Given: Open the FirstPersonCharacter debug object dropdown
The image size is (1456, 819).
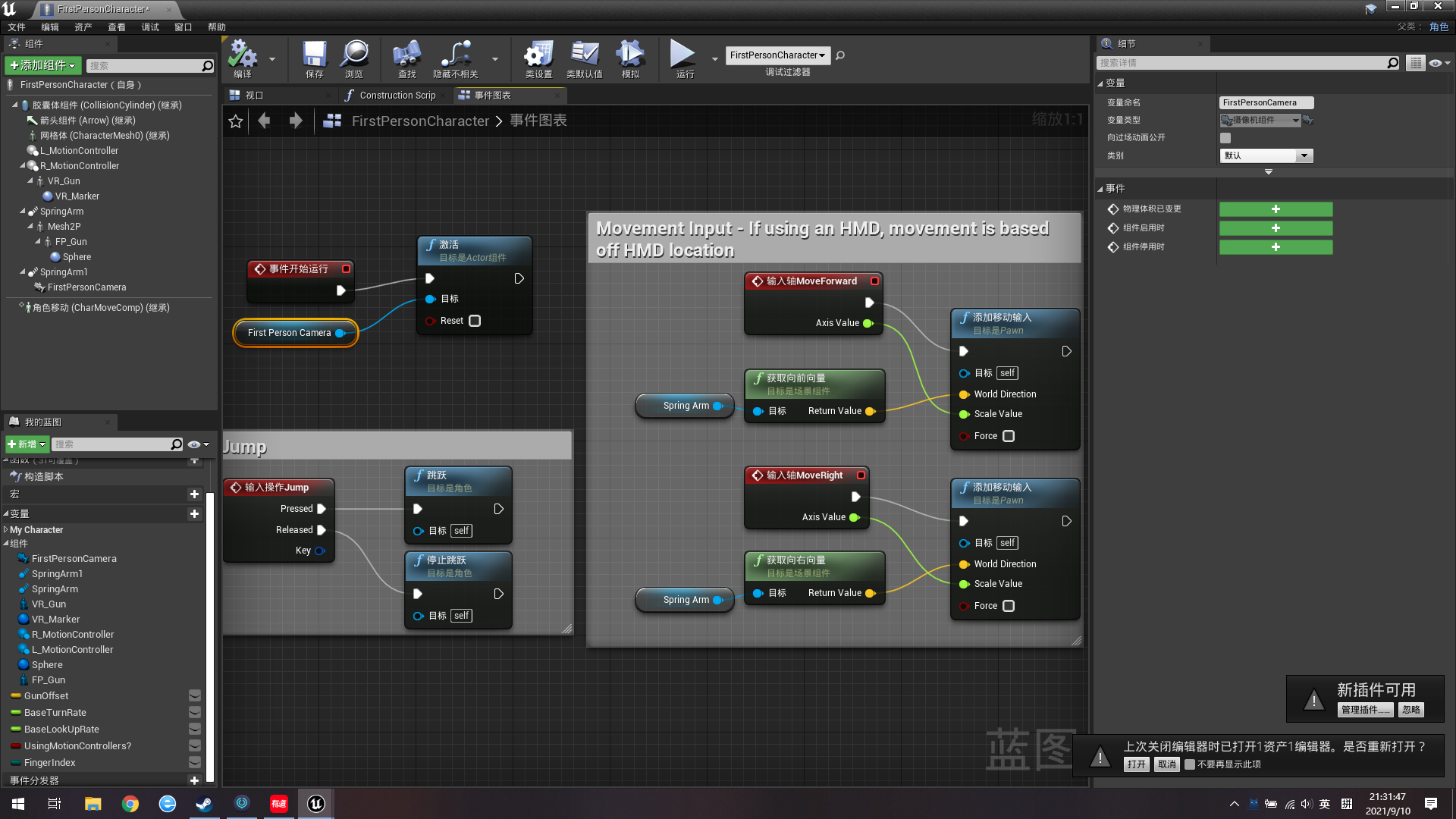Looking at the screenshot, I should pyautogui.click(x=777, y=55).
